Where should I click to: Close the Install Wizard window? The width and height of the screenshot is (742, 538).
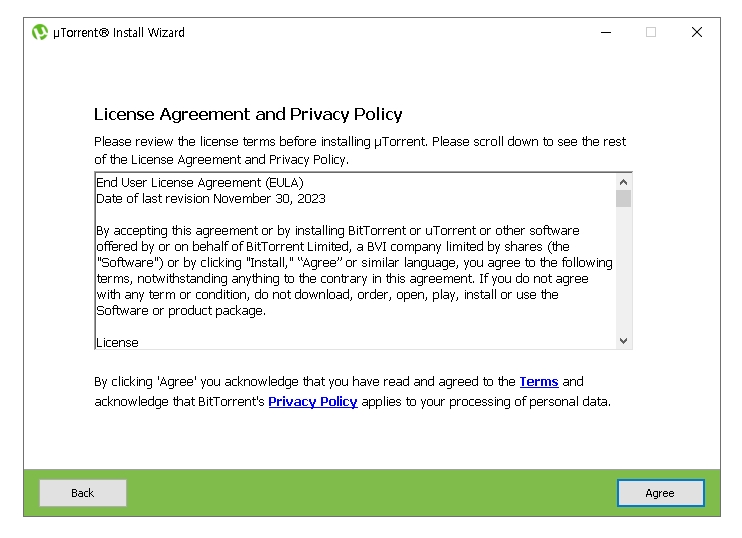(697, 32)
